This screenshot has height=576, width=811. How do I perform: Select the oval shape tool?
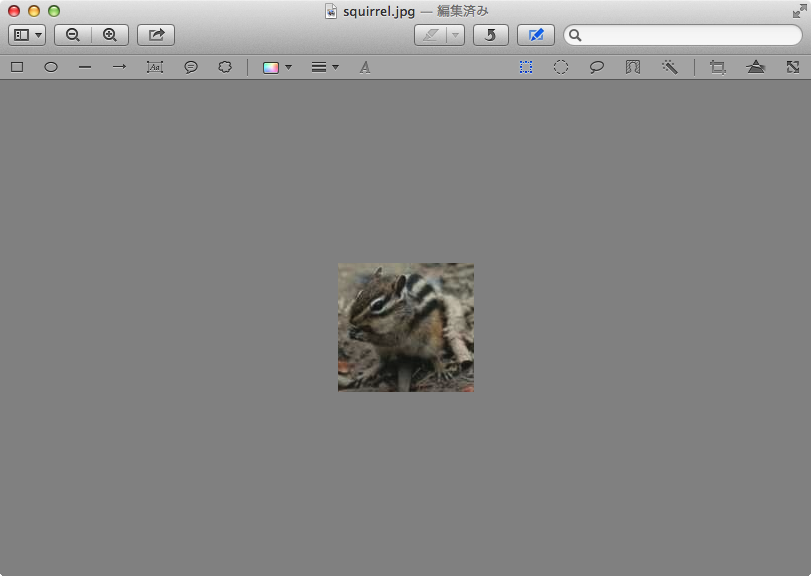(51, 67)
